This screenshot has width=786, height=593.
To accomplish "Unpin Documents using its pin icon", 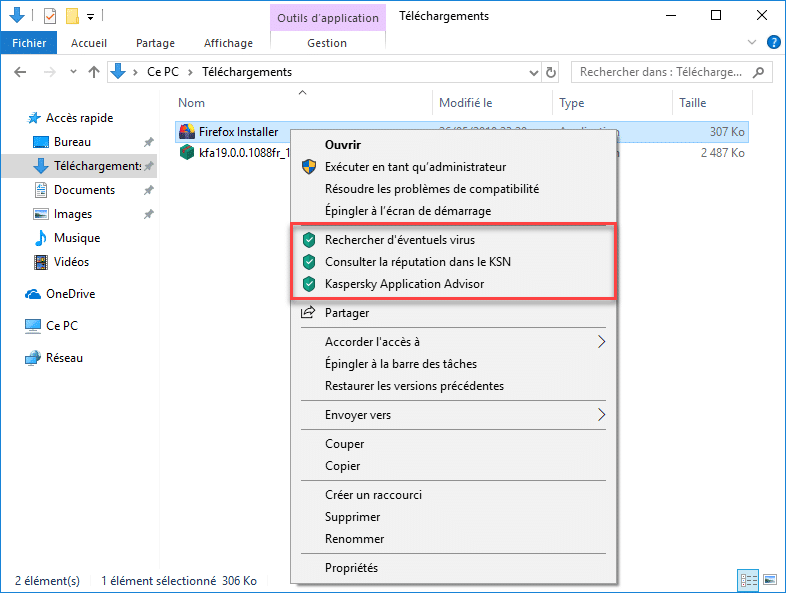I will point(148,190).
